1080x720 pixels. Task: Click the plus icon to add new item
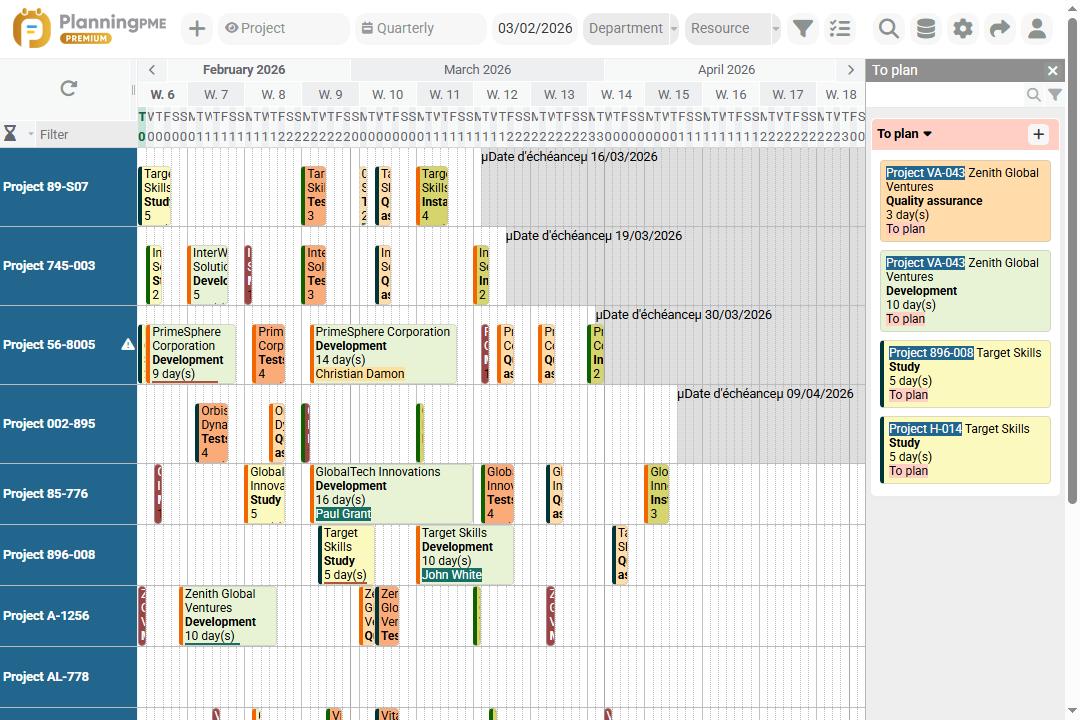pyautogui.click(x=197, y=28)
